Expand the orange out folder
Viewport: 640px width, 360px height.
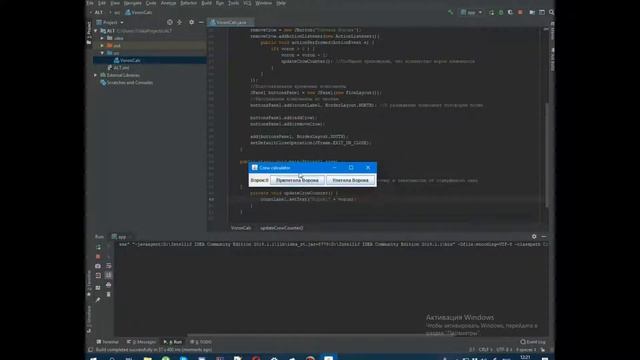(x=102, y=46)
